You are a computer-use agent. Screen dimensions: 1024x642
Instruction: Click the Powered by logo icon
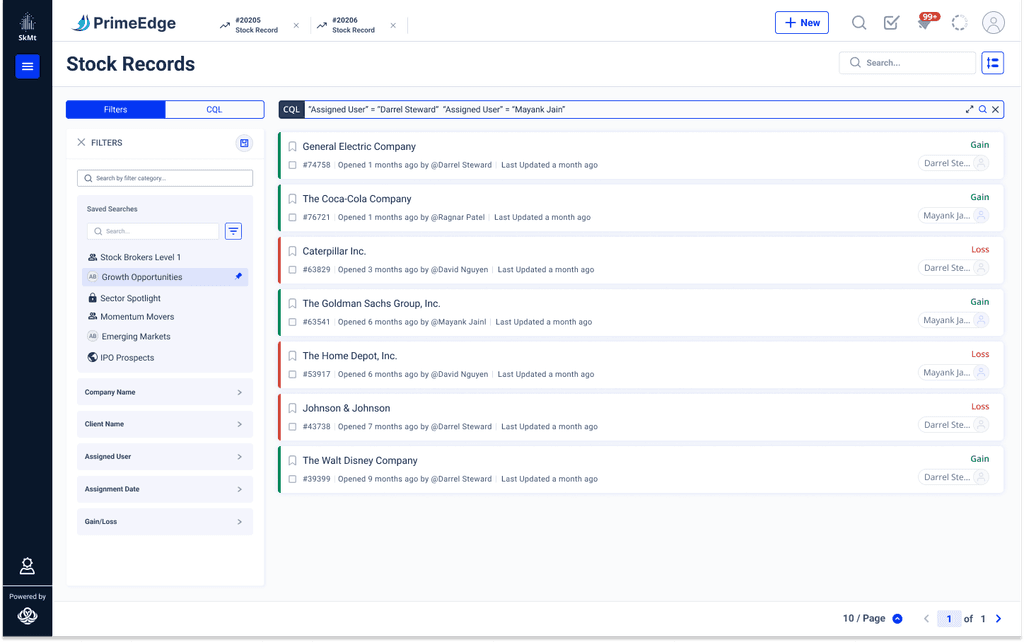[27, 615]
